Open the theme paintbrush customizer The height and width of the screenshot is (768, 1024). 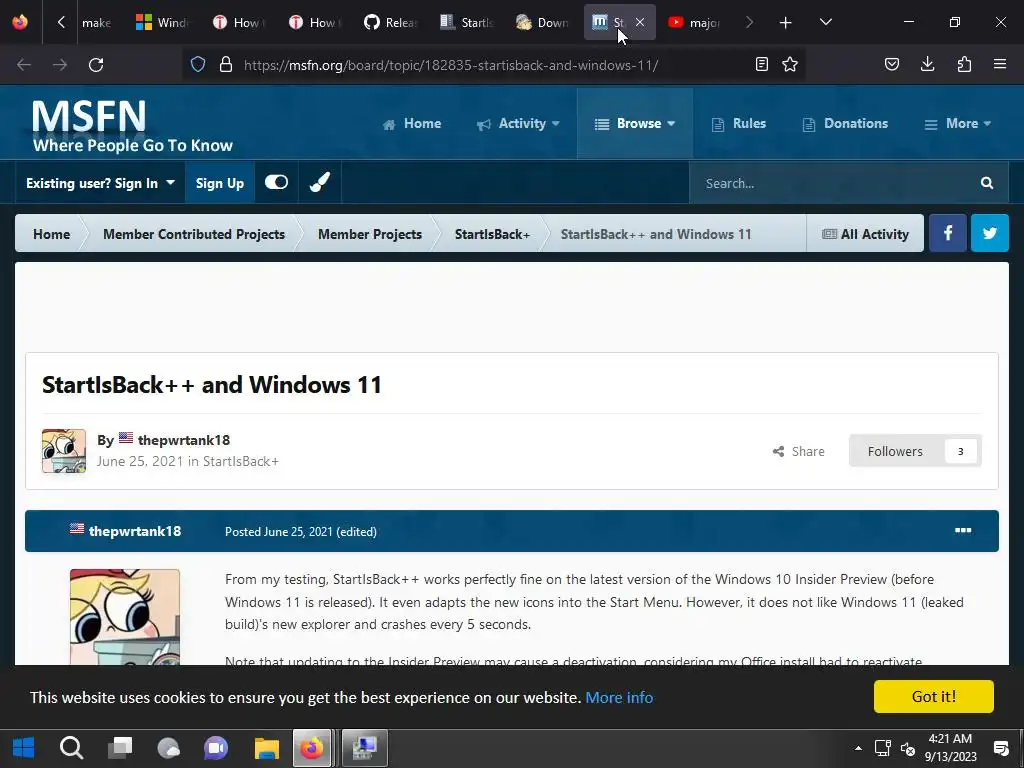319,182
